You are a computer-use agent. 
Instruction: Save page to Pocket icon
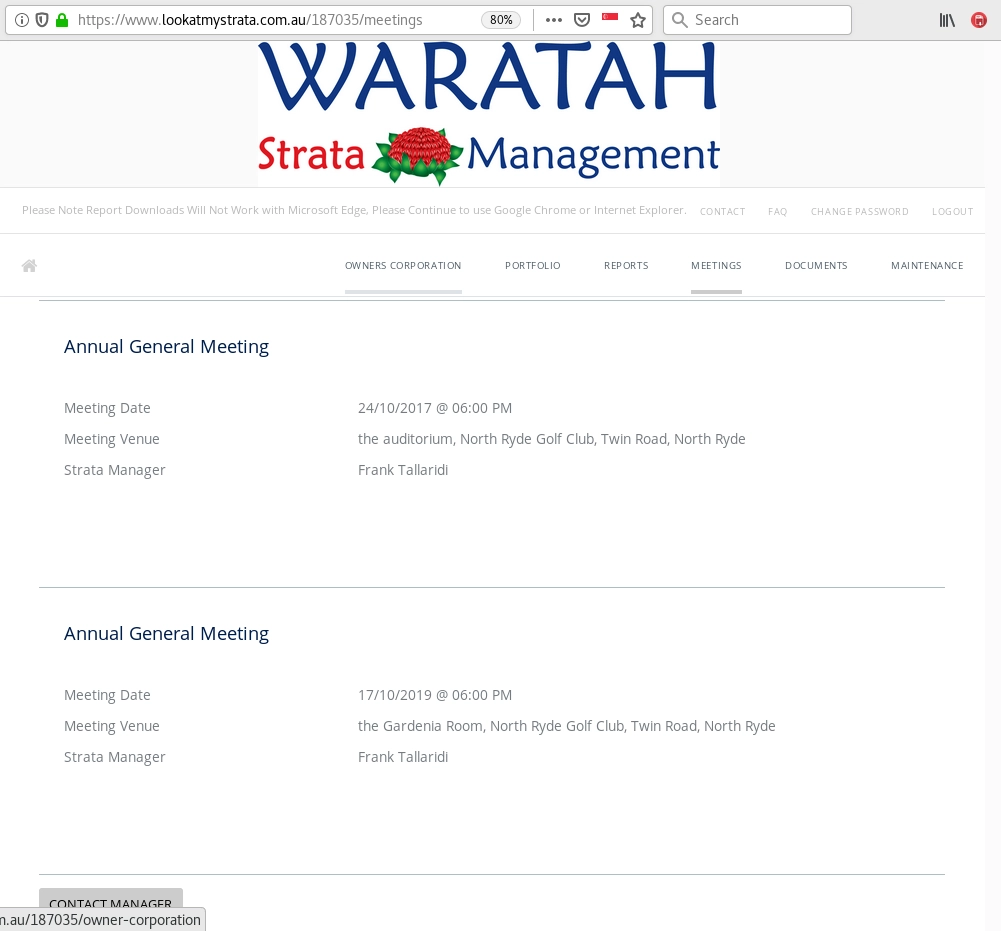coord(582,20)
